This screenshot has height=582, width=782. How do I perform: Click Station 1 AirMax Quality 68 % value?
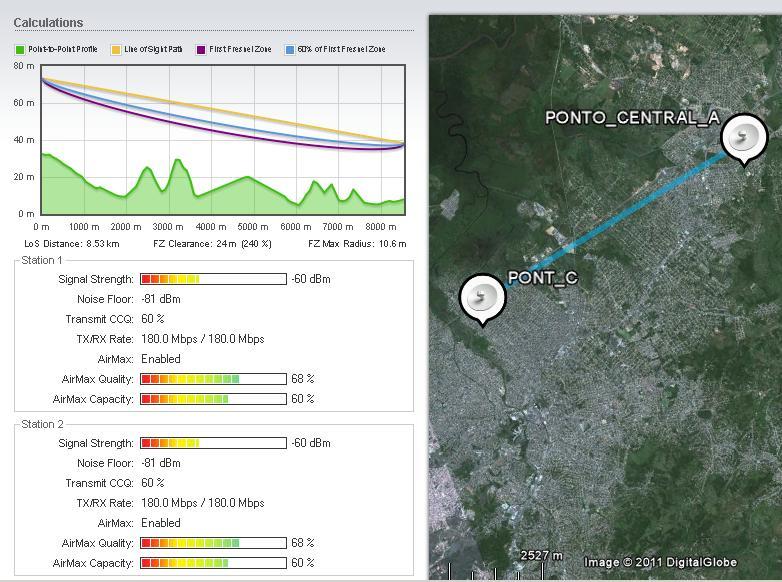point(303,379)
